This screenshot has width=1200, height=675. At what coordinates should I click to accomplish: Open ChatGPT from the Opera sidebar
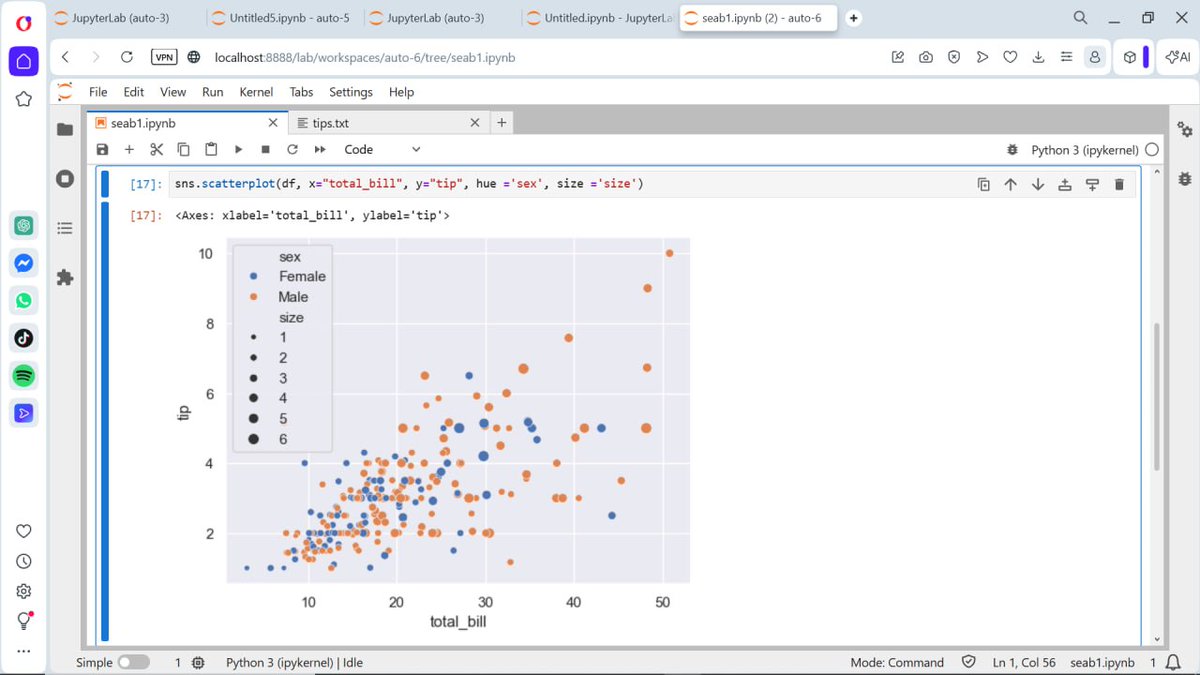tap(25, 226)
